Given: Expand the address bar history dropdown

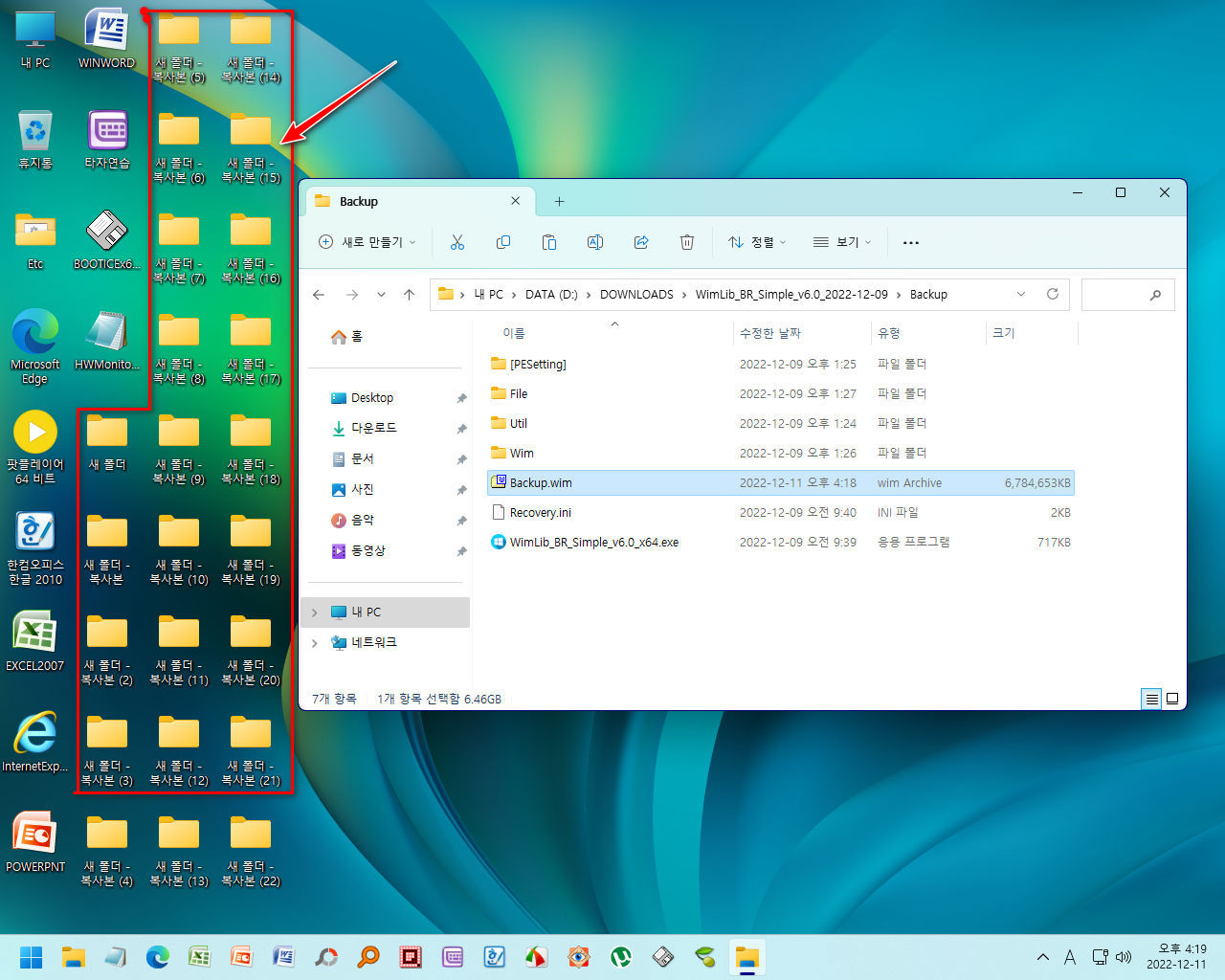Looking at the screenshot, I should coord(1021,294).
